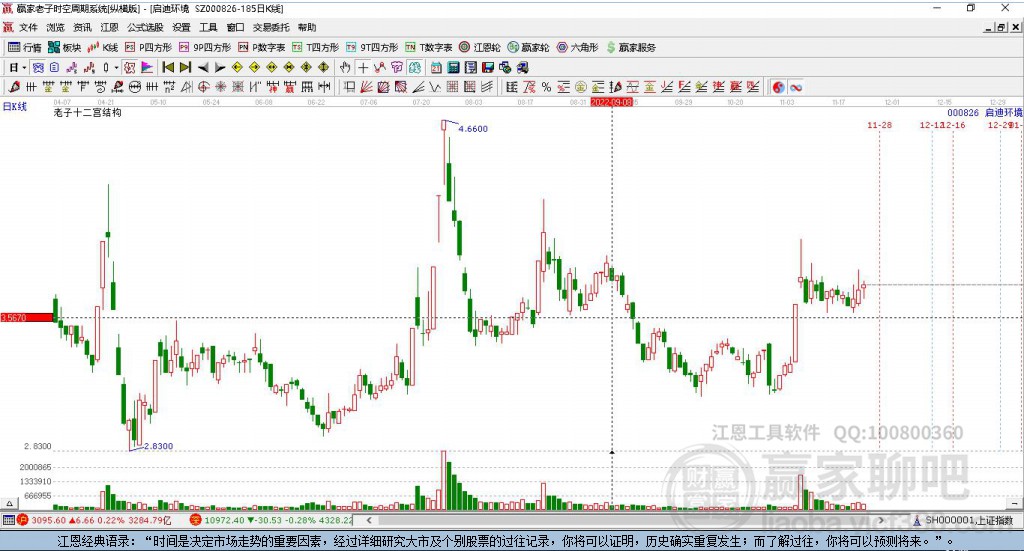Open the calculator tool icon
This screenshot has width=1024, height=551.
tap(453, 67)
